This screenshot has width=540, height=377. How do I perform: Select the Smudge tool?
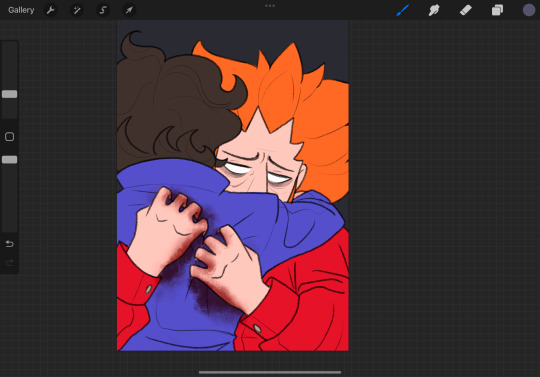[434, 10]
